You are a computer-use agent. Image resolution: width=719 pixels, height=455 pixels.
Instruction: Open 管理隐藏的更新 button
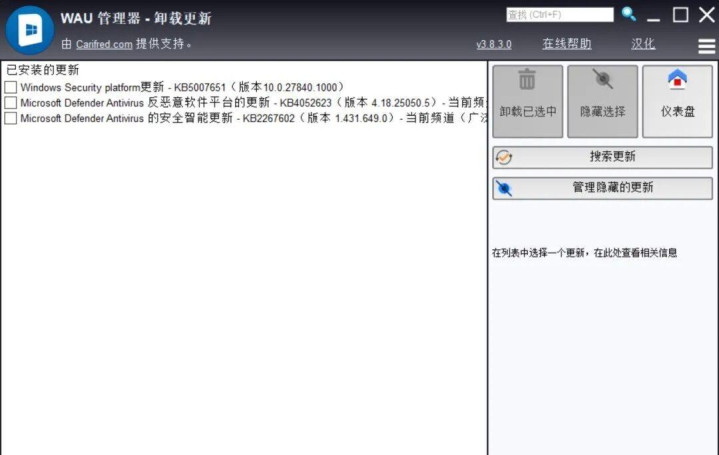[603, 188]
